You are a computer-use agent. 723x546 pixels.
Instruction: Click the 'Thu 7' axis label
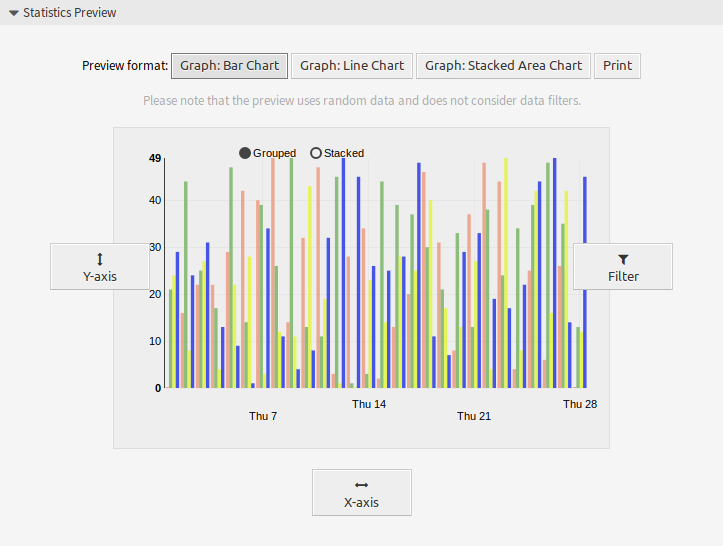263,416
